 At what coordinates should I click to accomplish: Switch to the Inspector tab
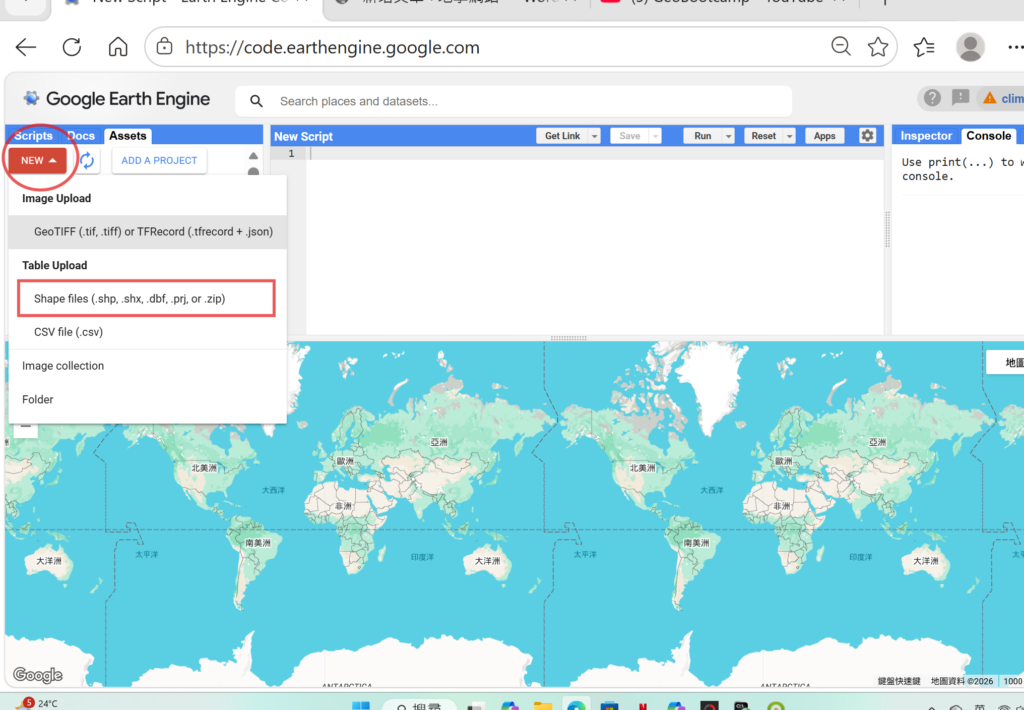(x=926, y=136)
